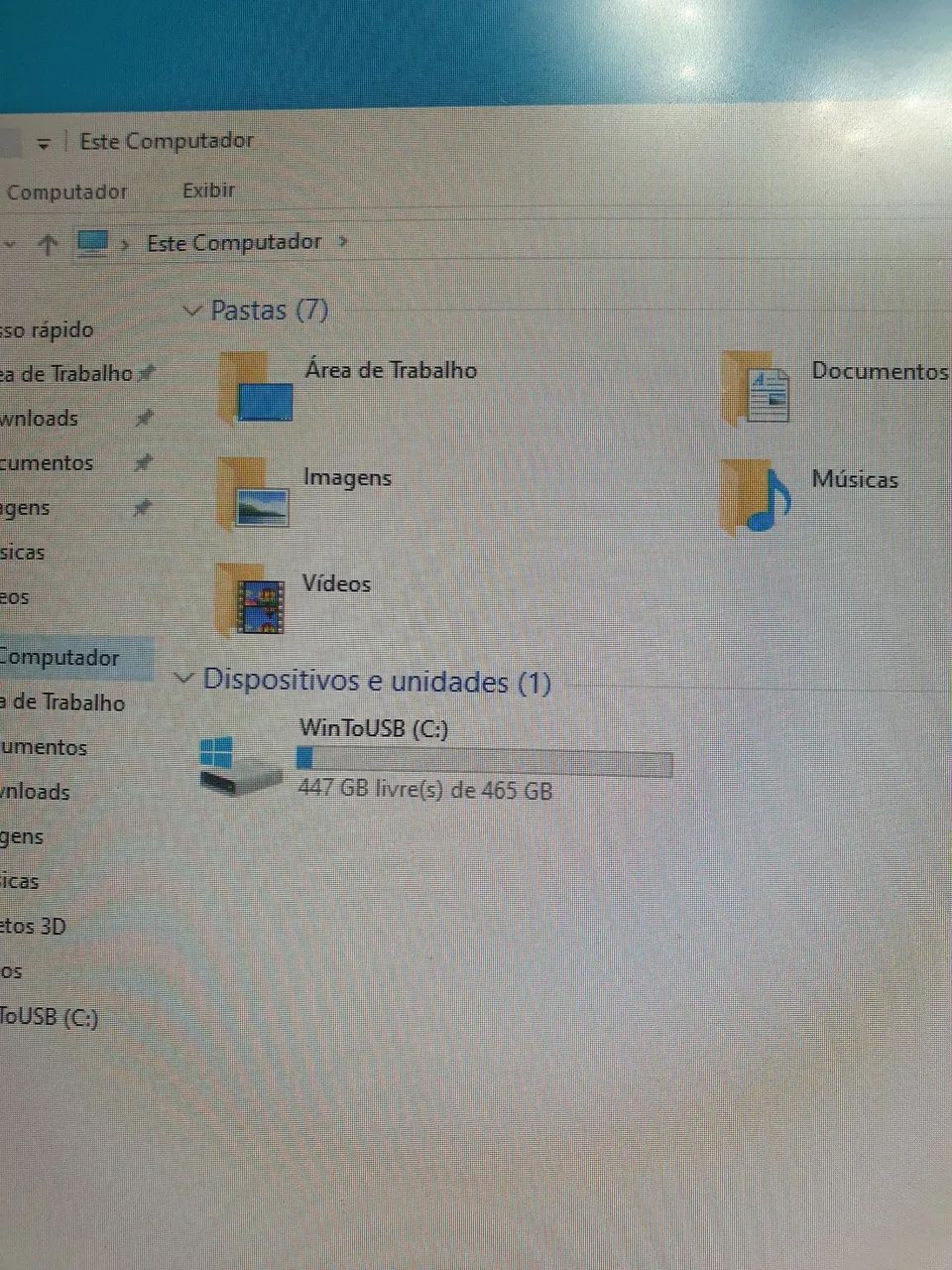Viewport: 952px width, 1270px height.
Task: Click the pin icon next to quick access Documentos
Action: point(144,462)
